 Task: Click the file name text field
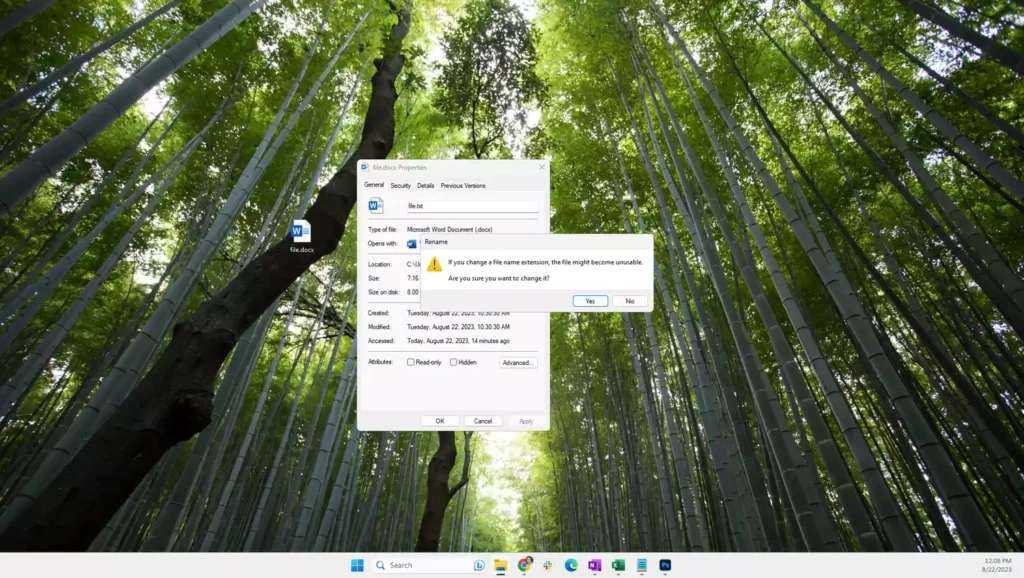tap(471, 206)
